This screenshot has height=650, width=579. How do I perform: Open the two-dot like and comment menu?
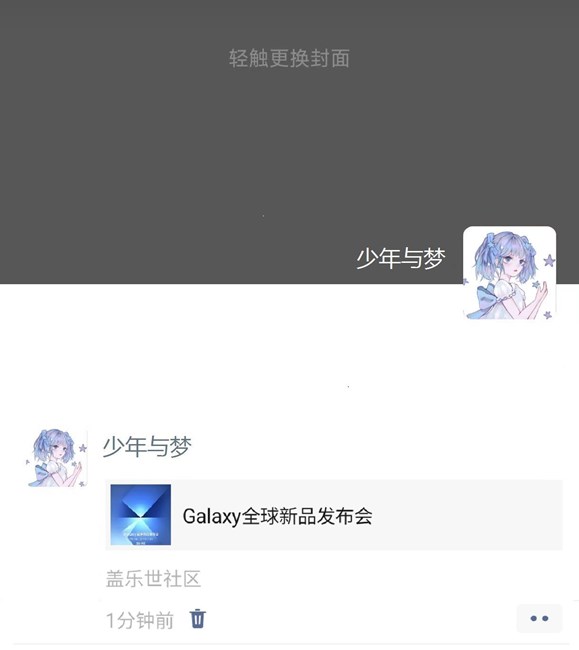(539, 618)
